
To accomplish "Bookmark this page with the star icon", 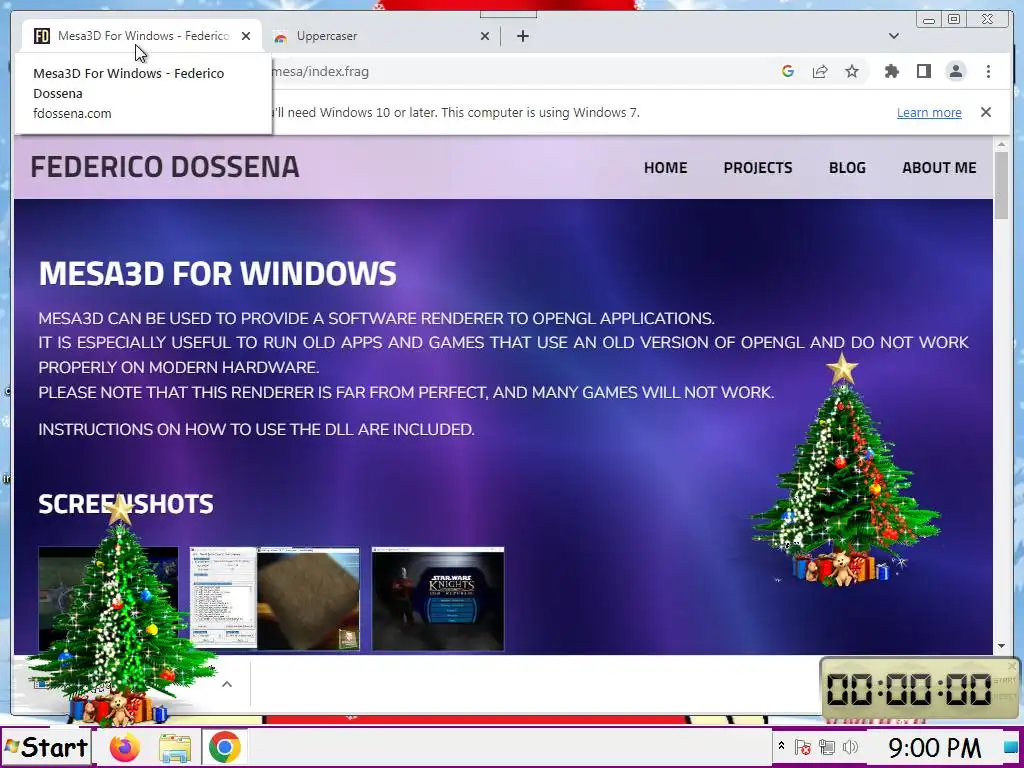I will 852,71.
